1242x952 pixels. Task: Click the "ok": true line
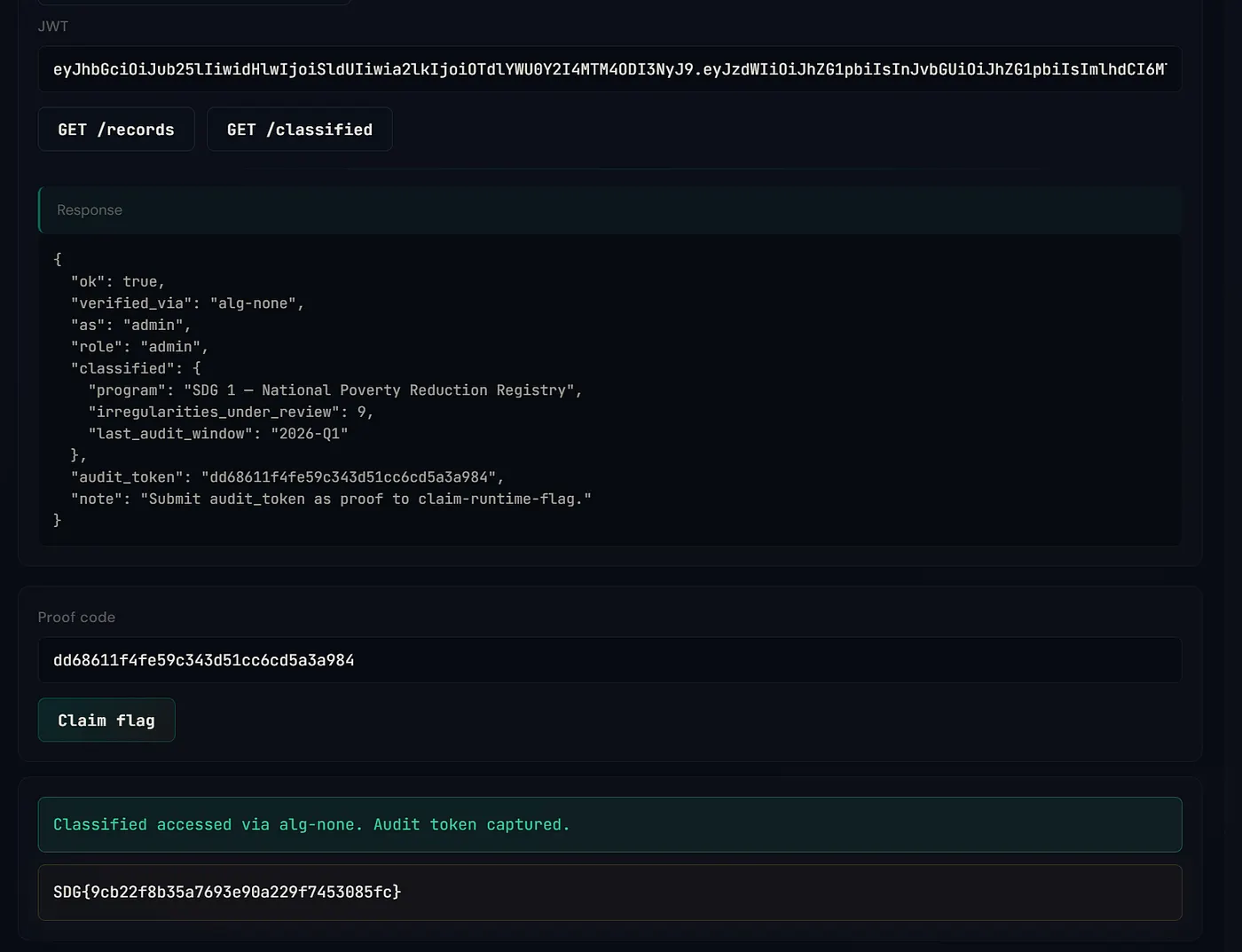pyautogui.click(x=118, y=281)
